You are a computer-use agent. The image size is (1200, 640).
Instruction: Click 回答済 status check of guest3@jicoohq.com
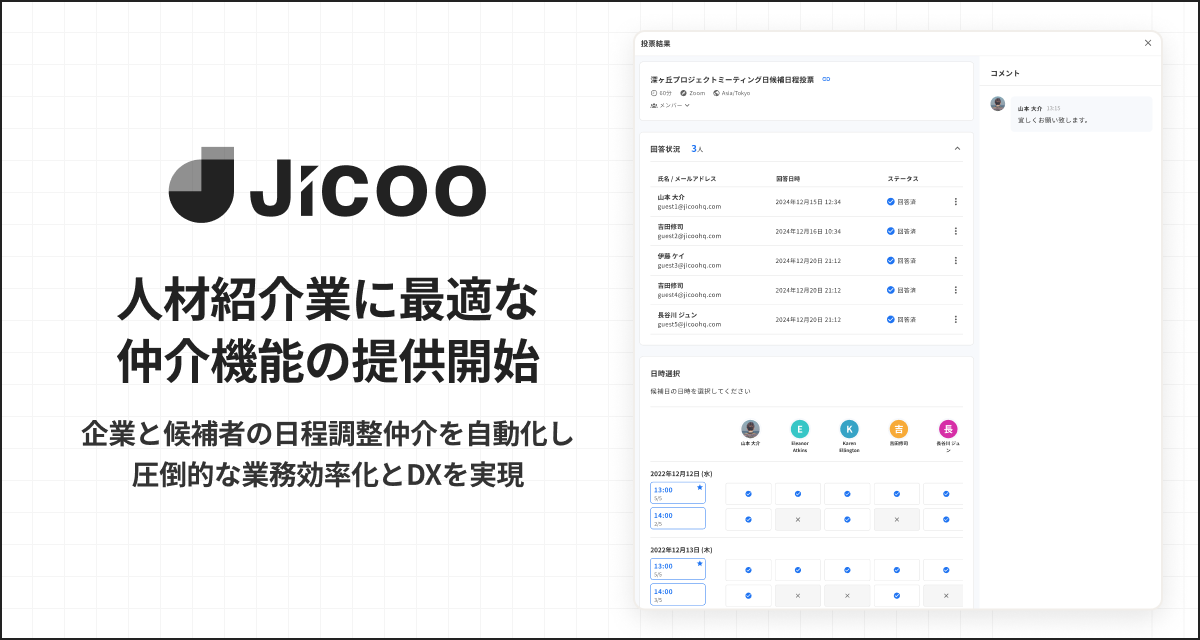tap(891, 260)
